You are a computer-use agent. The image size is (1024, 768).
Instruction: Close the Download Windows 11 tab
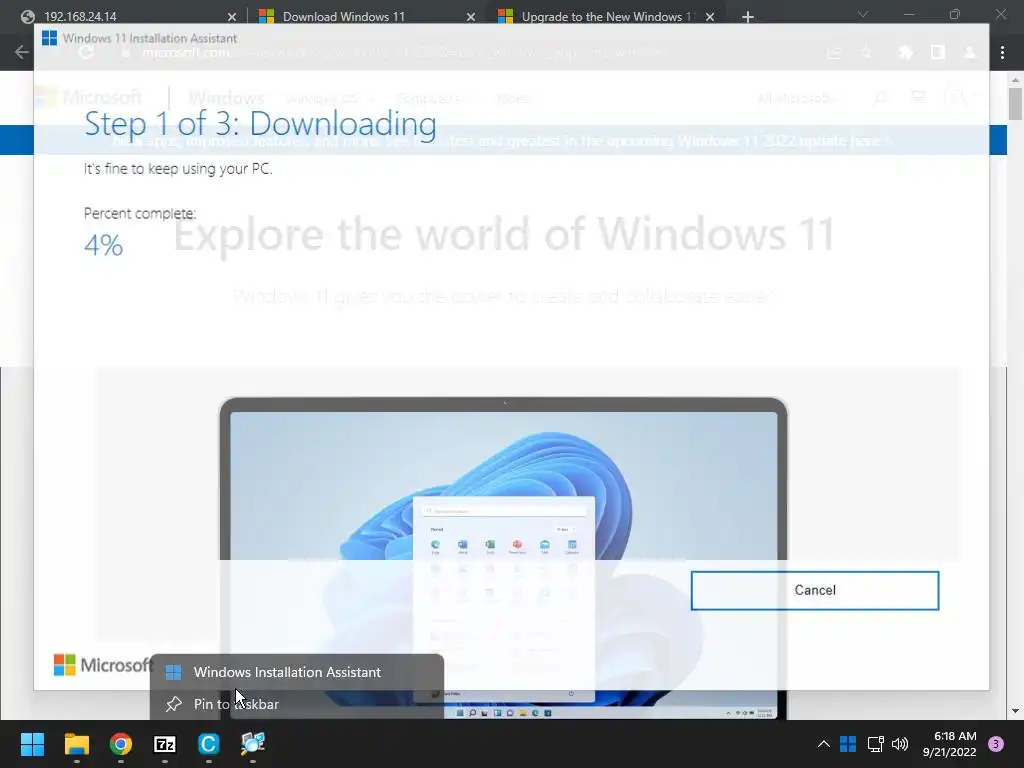[471, 17]
